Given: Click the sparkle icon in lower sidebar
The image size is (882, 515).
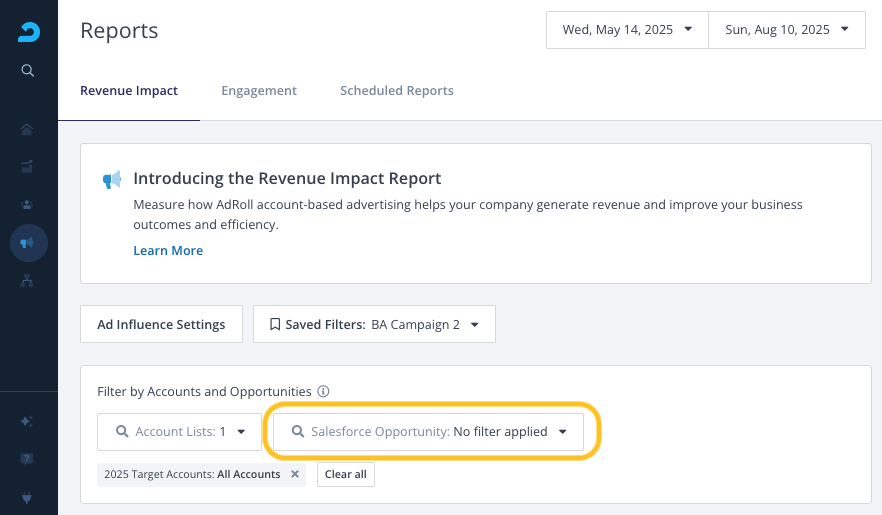Looking at the screenshot, I should pyautogui.click(x=28, y=421).
